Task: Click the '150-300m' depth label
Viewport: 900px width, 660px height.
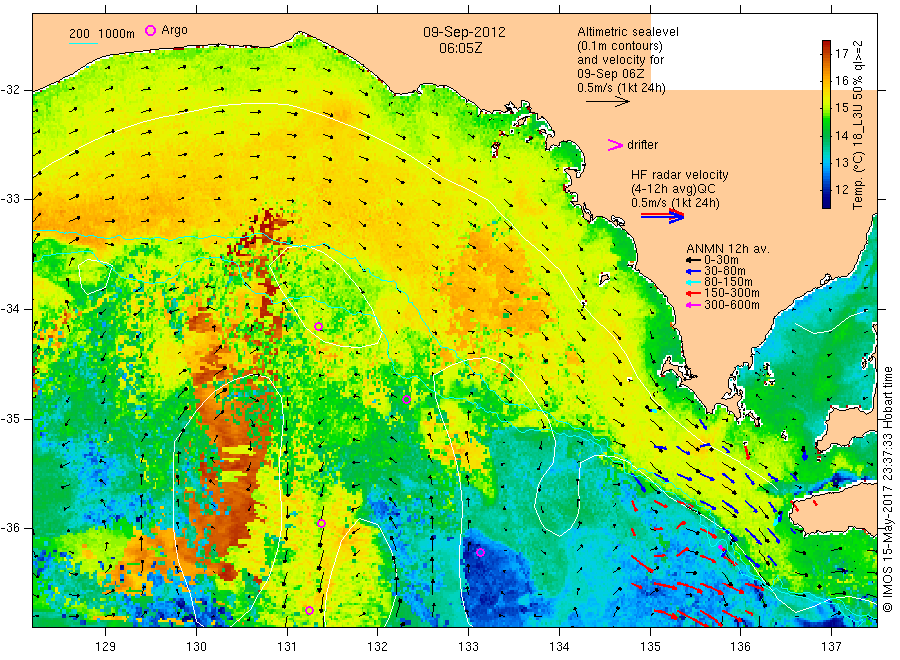Action: [x=732, y=293]
